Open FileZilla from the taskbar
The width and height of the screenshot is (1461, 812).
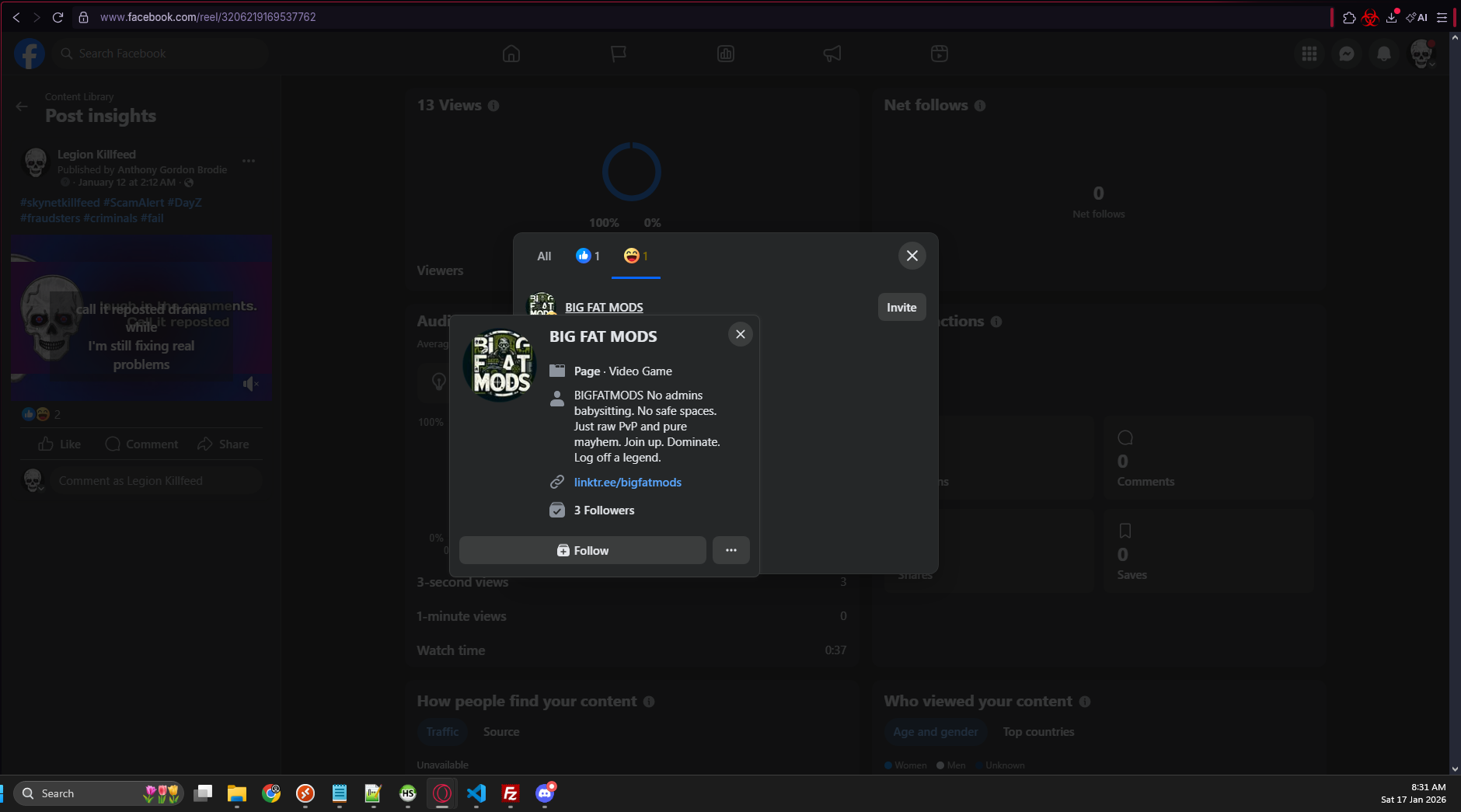pos(511,793)
